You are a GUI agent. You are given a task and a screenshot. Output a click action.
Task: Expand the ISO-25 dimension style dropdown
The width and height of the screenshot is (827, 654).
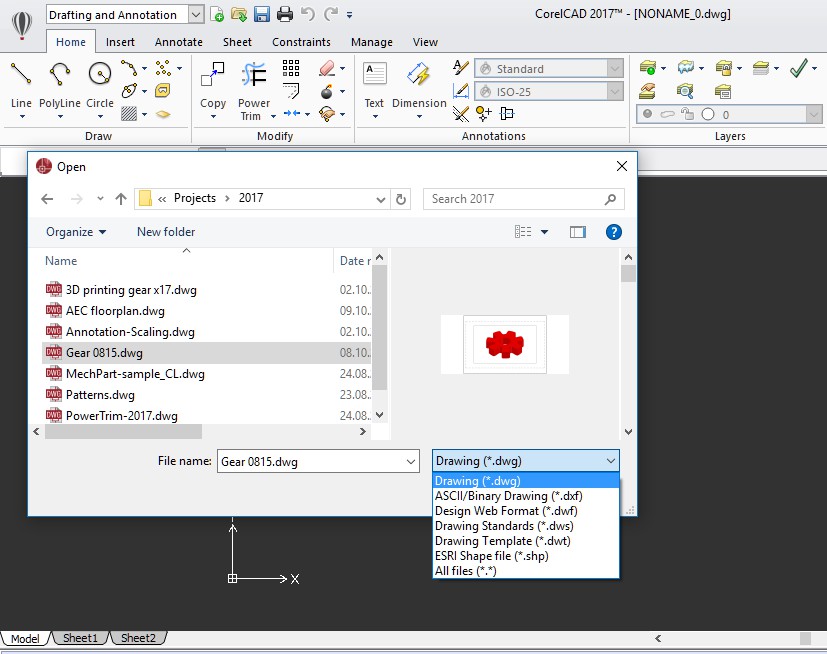click(615, 92)
